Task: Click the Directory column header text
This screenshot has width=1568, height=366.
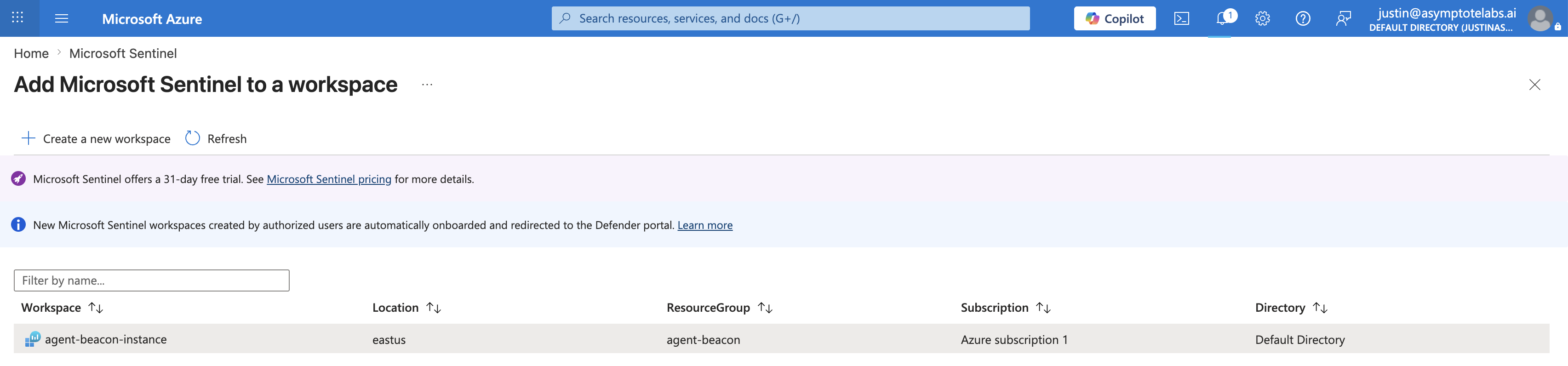Action: point(1280,308)
